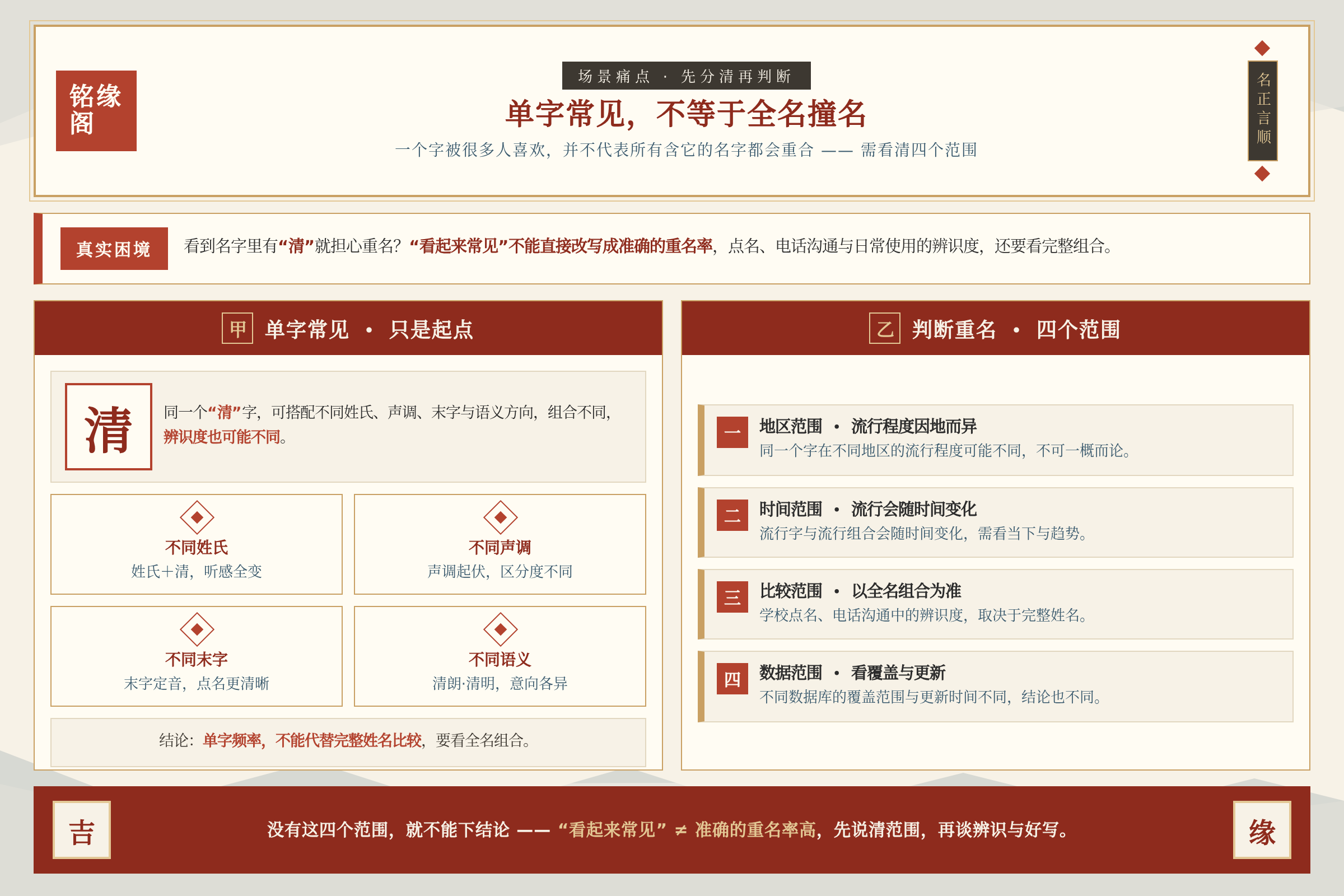Click the 真实困境 red label

[114, 249]
